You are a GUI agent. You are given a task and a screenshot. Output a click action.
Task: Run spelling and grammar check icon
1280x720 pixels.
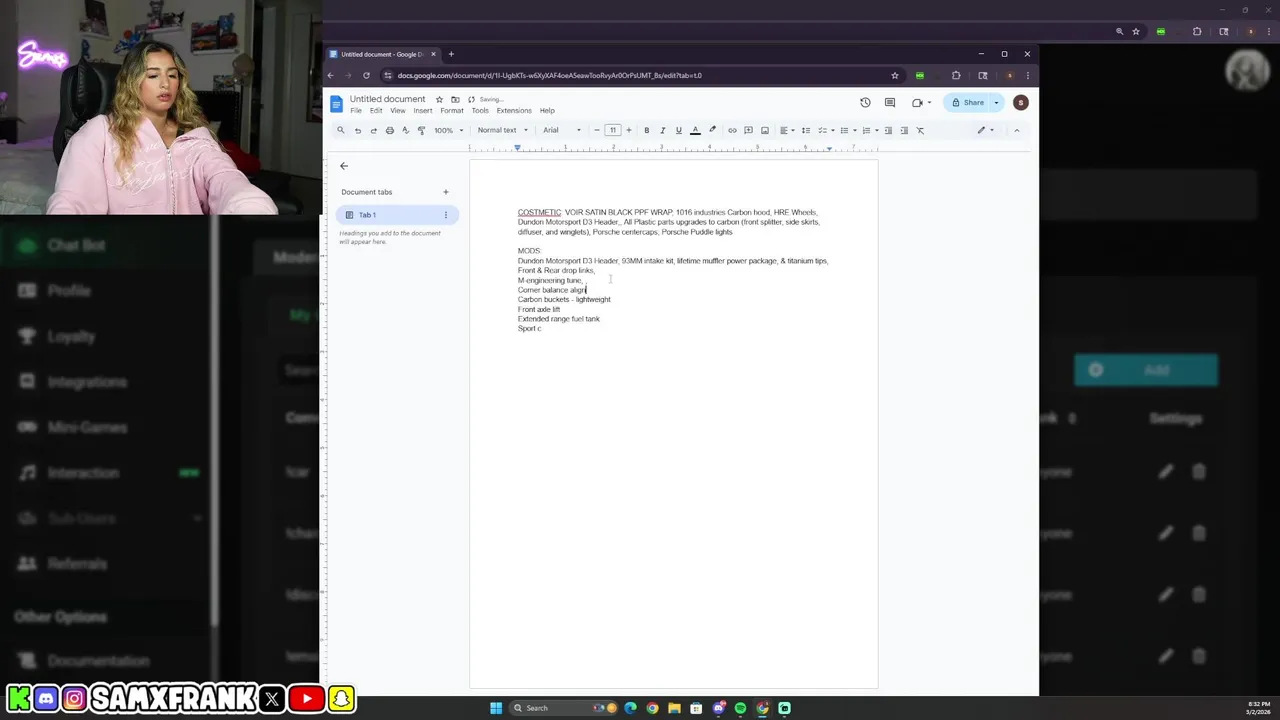[405, 130]
